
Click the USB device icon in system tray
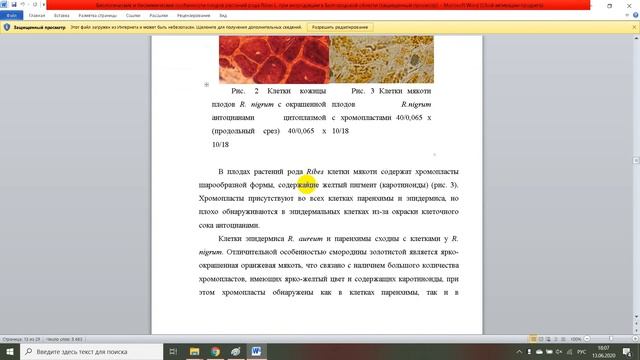point(529,351)
